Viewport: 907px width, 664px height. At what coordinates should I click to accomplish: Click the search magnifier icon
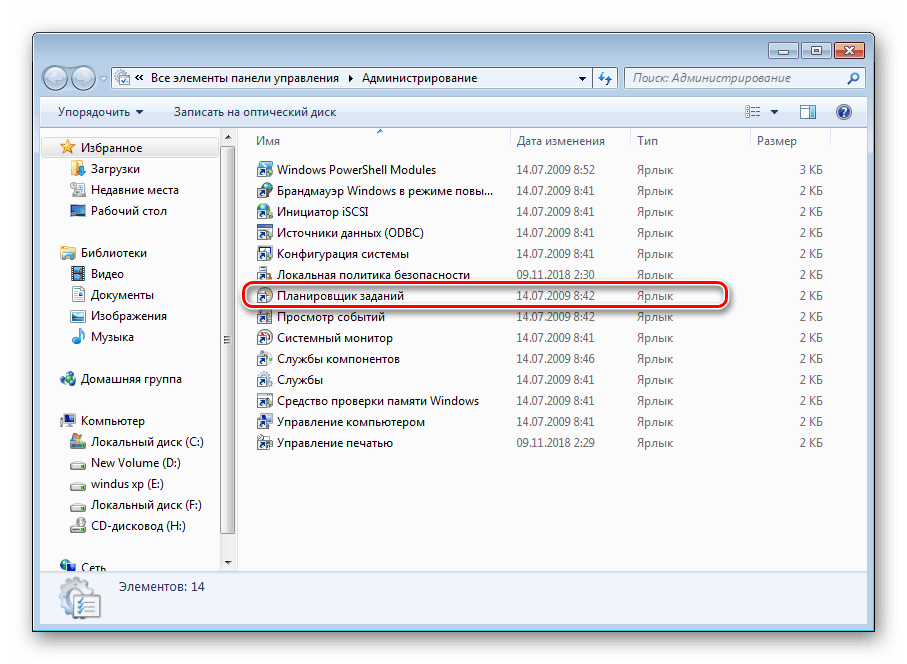(x=853, y=78)
